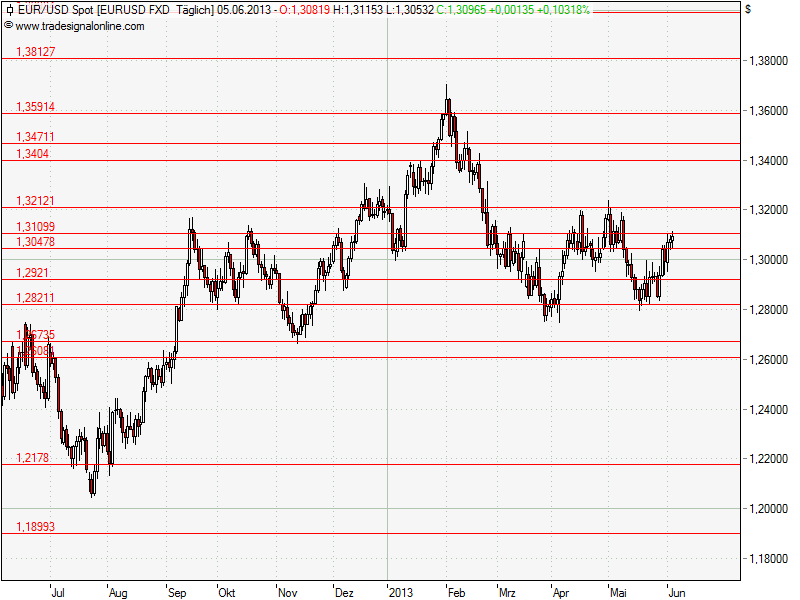Select the Jul label on the time axis
Screen dimensions: 800x600
coord(60,591)
